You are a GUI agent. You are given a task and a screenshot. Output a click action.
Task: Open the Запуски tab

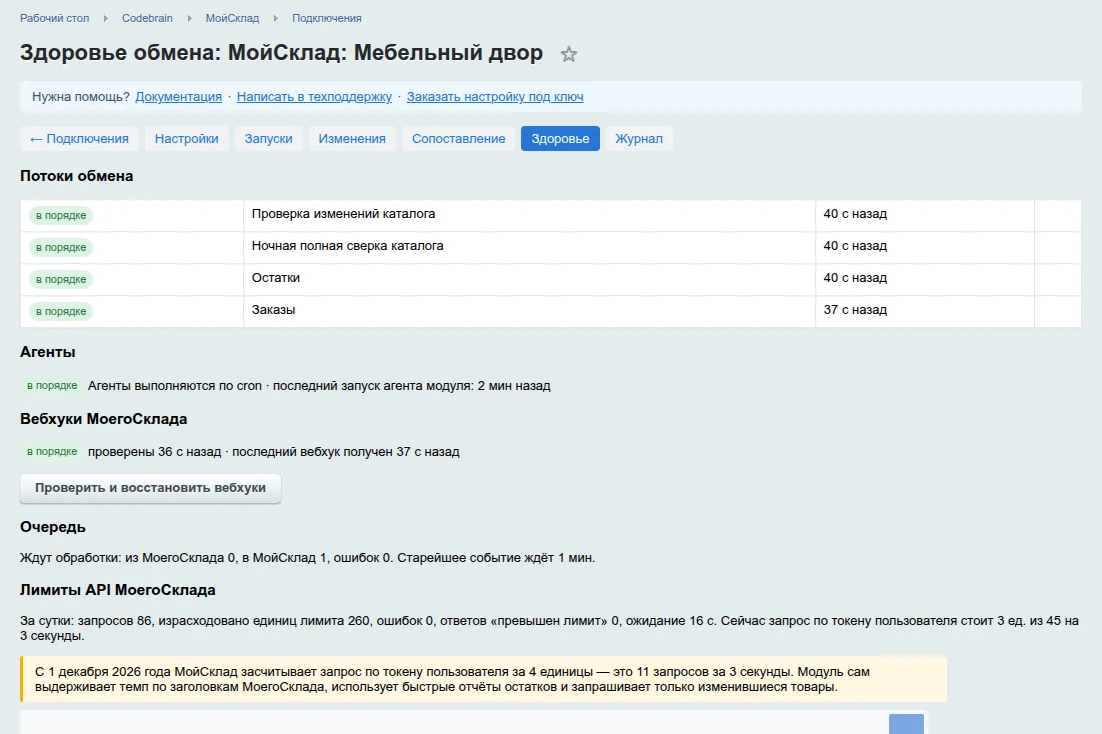[268, 139]
